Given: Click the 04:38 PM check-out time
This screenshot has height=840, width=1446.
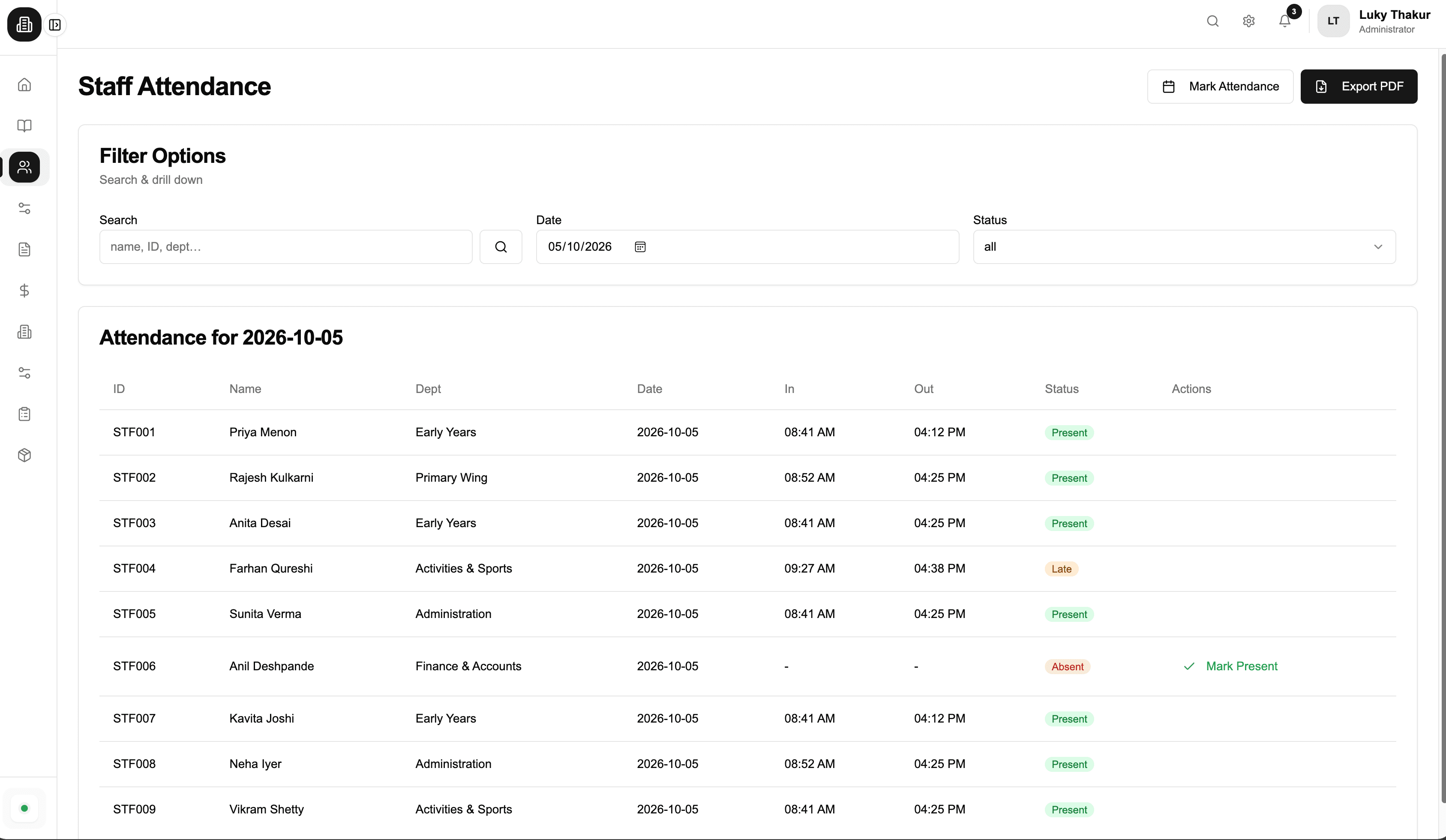Looking at the screenshot, I should click(939, 568).
